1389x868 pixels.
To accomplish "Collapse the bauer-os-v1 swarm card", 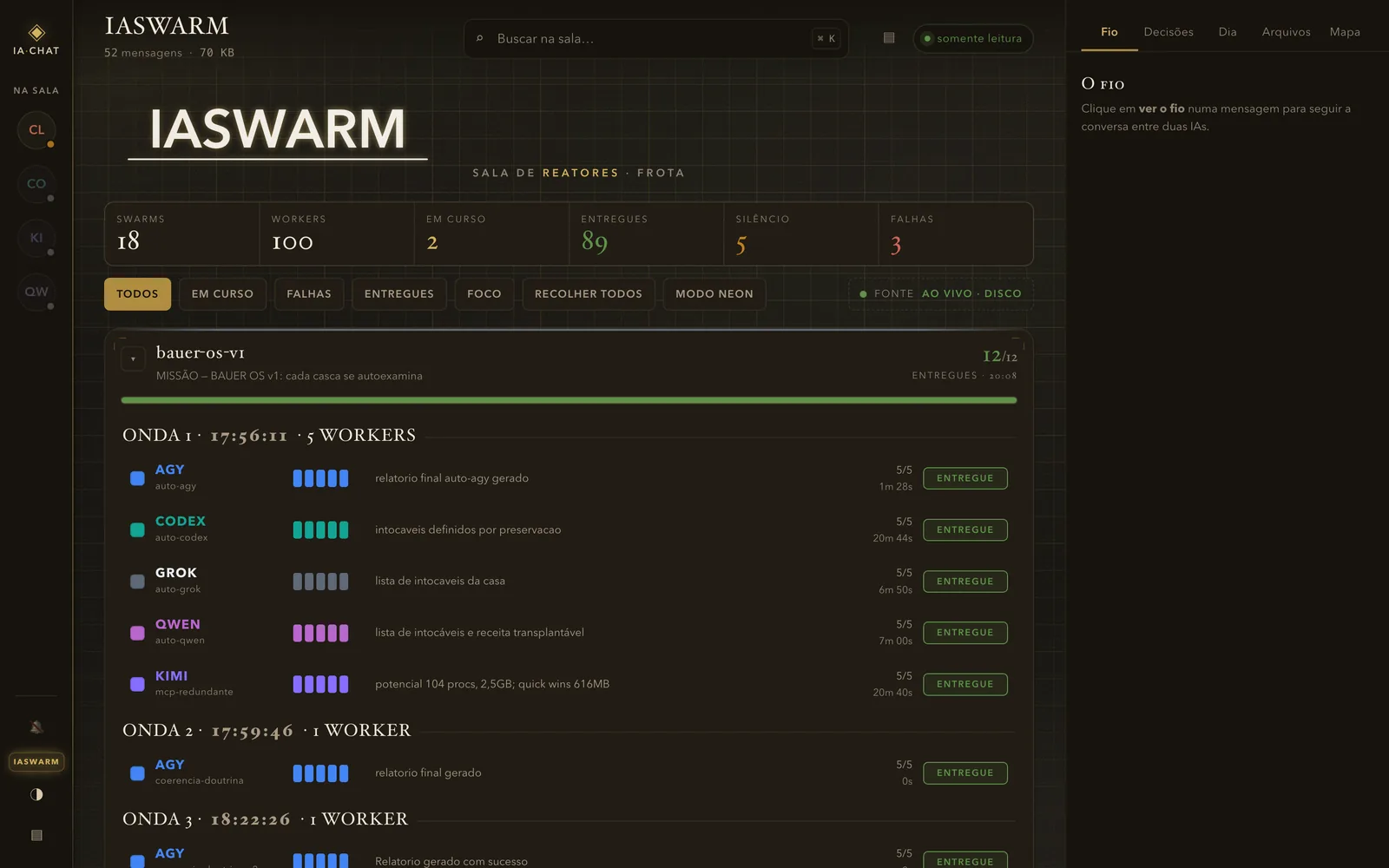I will point(133,358).
